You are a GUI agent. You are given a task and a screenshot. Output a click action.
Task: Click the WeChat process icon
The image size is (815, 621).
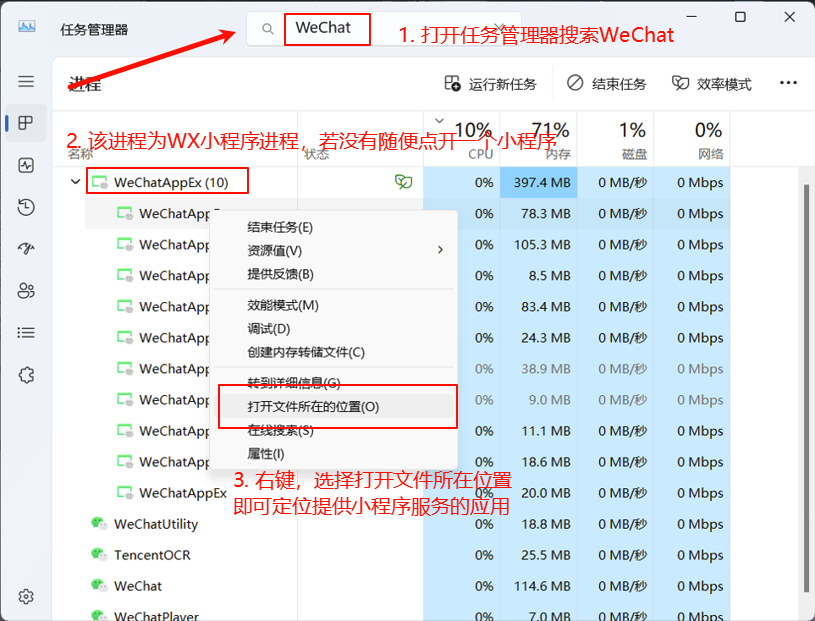[99, 586]
